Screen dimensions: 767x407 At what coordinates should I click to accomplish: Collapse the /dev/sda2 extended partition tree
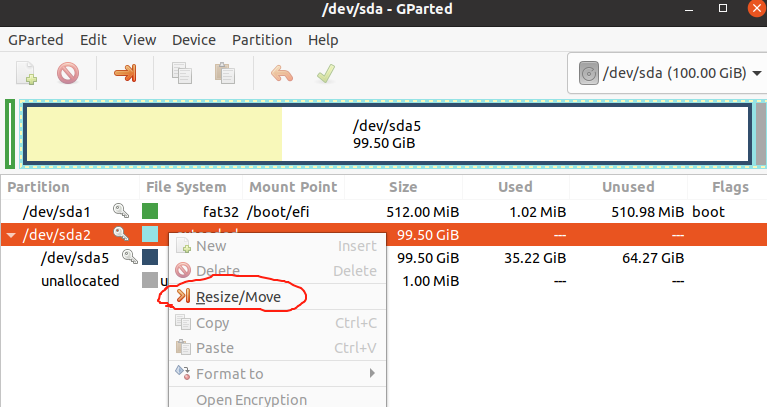(x=11, y=235)
